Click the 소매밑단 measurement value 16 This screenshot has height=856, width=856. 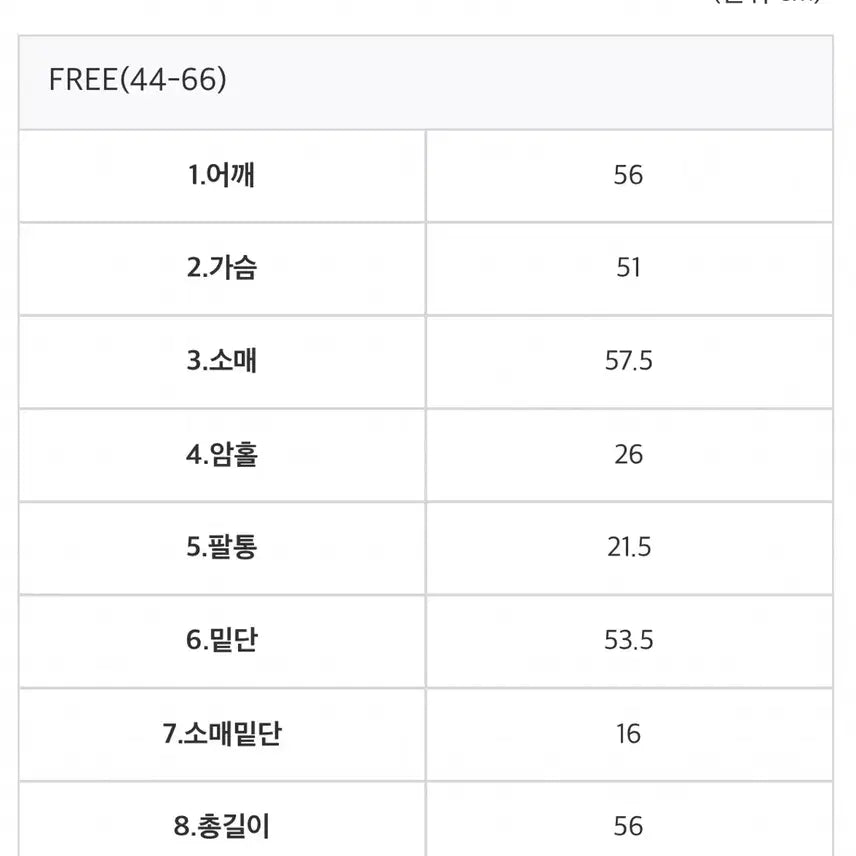(x=628, y=734)
